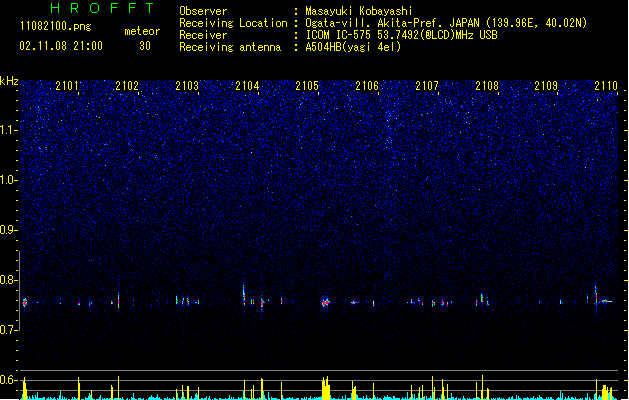Click the 2103 time marker

187,86
